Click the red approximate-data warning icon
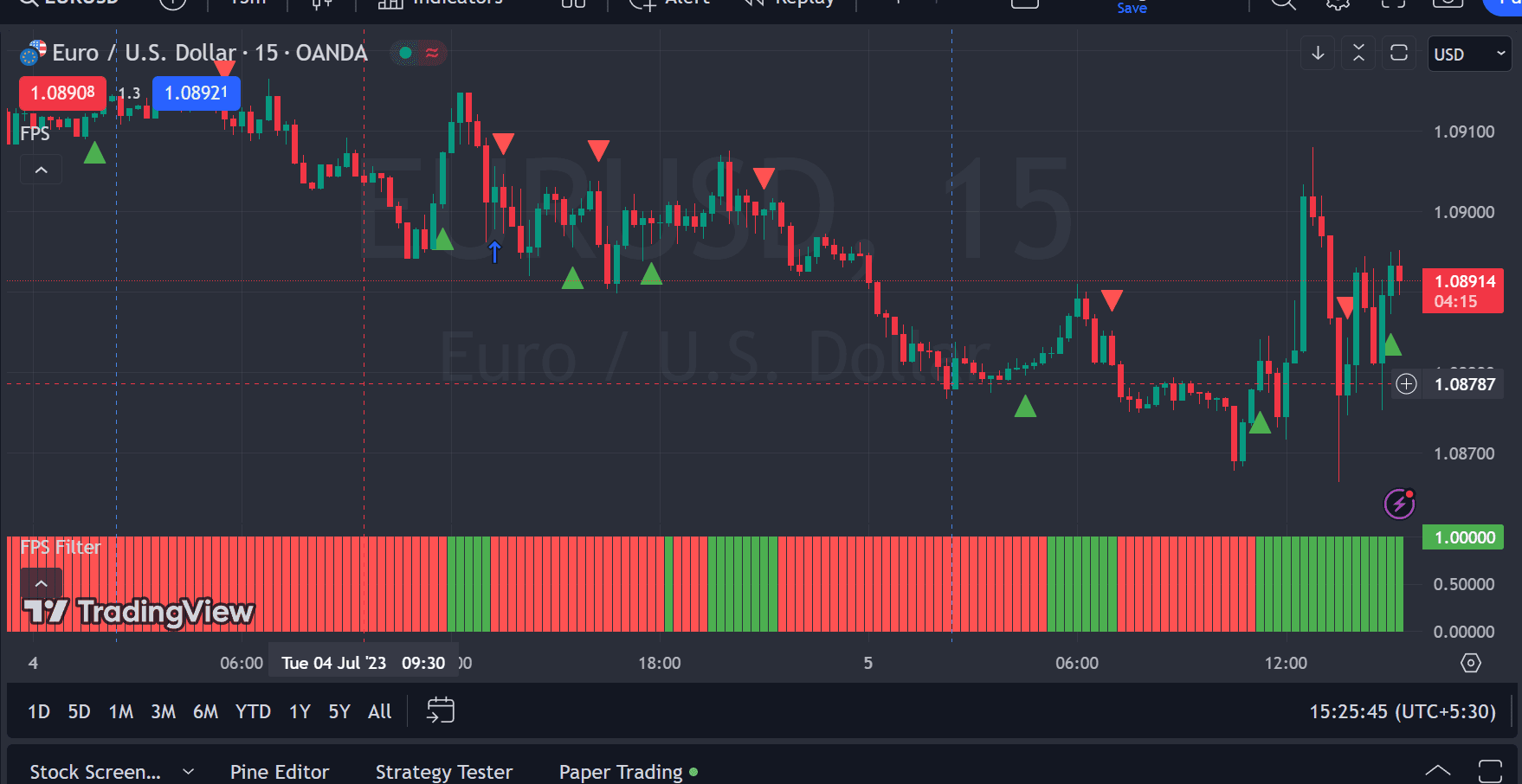This screenshot has height=784, width=1522. [x=432, y=53]
